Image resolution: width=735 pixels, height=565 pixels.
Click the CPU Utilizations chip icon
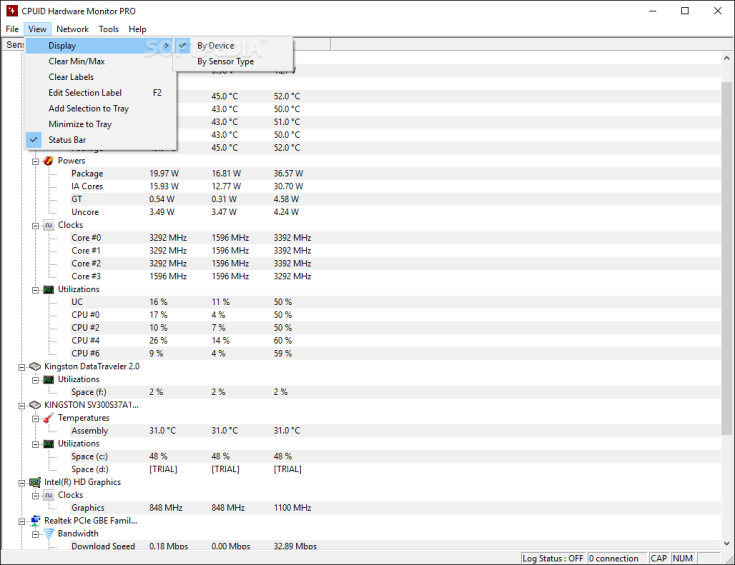(x=48, y=289)
